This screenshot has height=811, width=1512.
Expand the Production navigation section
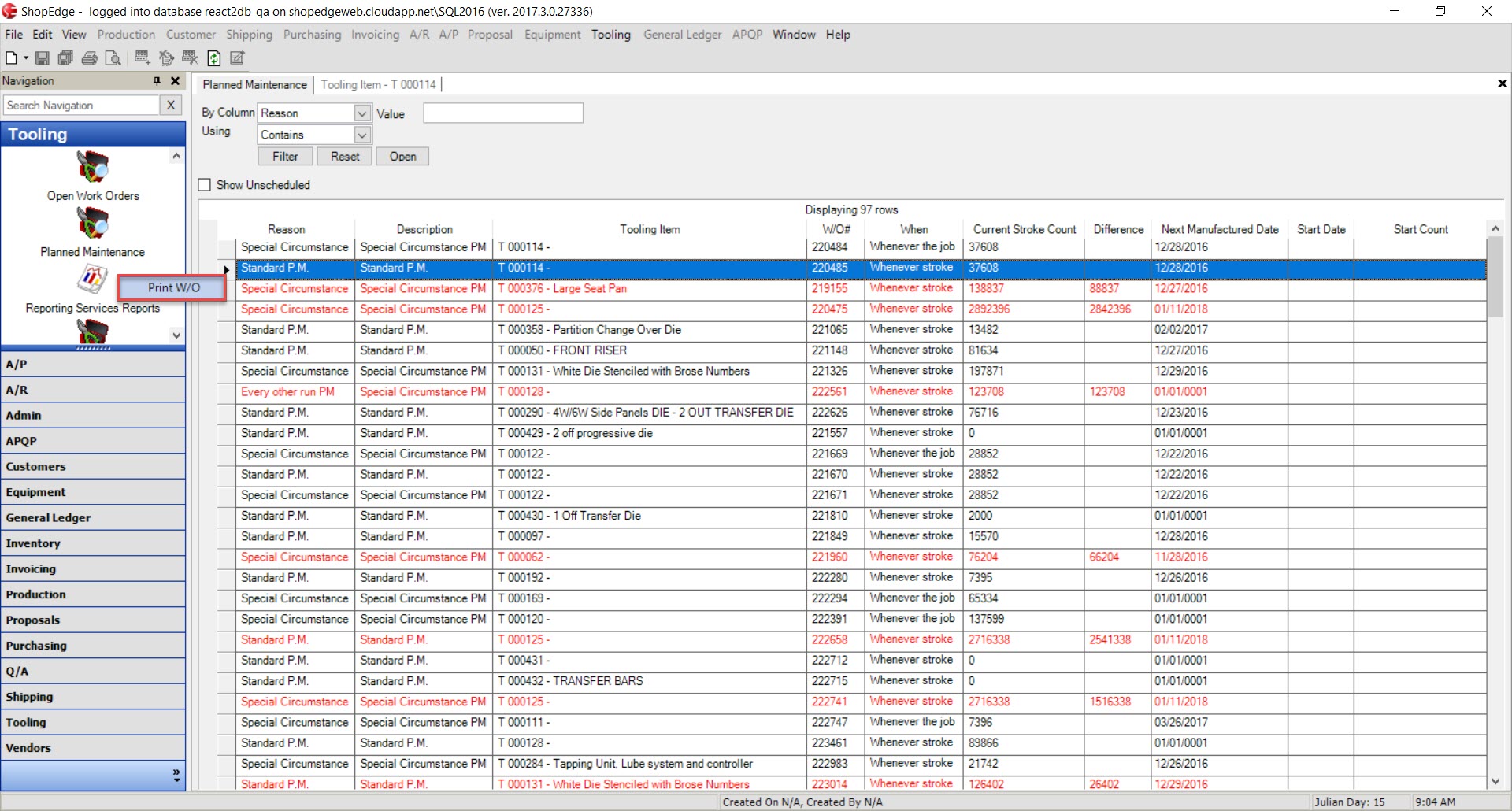(93, 594)
